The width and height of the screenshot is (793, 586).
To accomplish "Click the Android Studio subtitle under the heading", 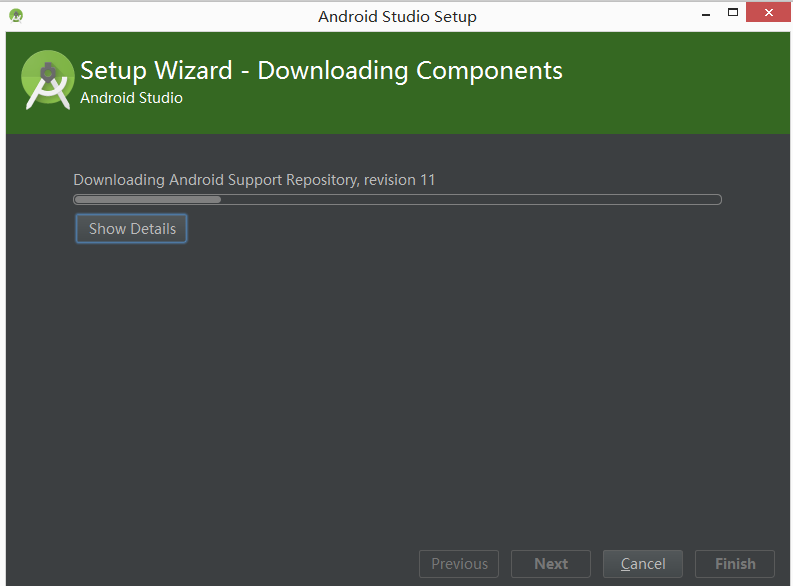I will pyautogui.click(x=131, y=98).
